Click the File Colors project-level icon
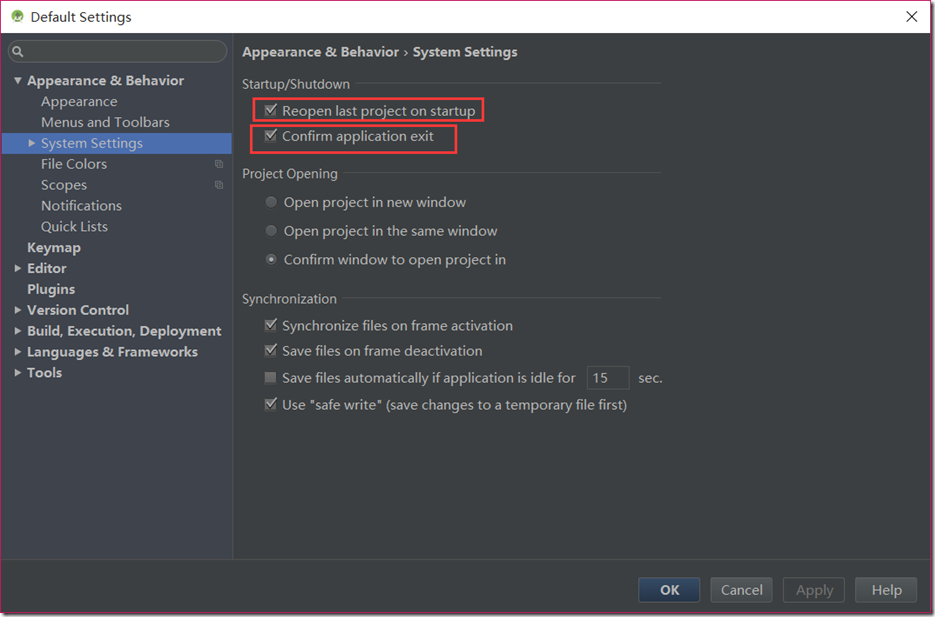This screenshot has height=617, width=935. (x=219, y=164)
